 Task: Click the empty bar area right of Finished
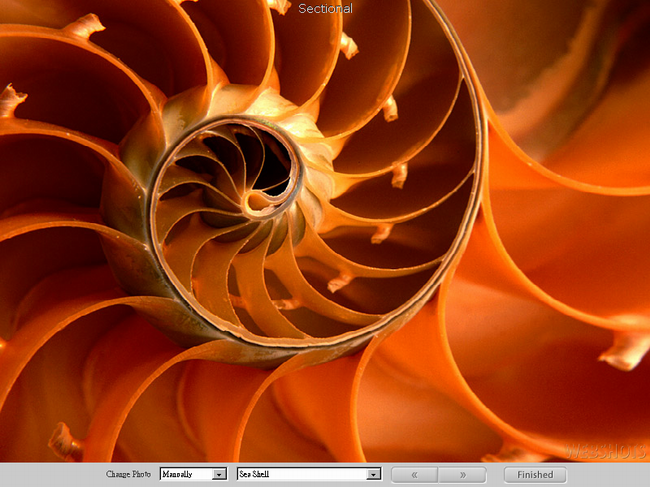[x=610, y=475]
